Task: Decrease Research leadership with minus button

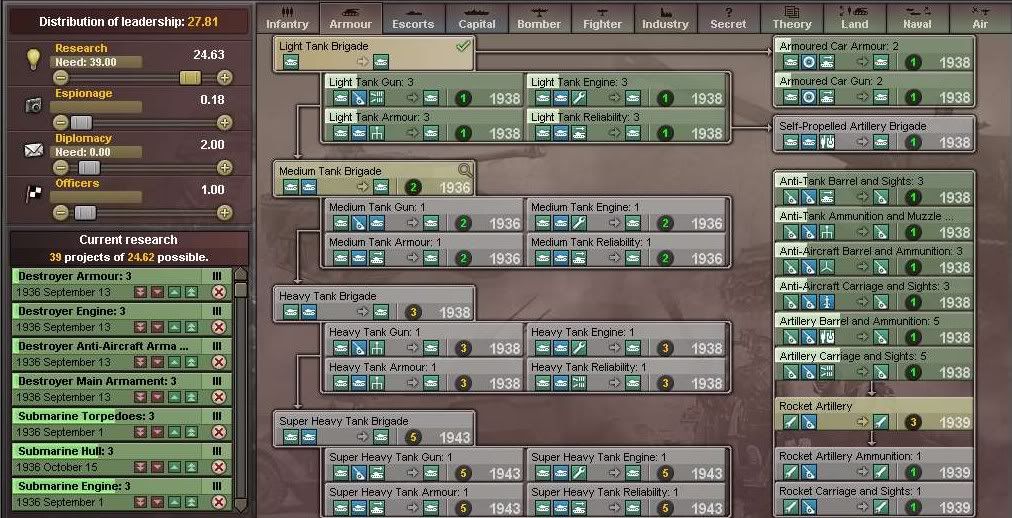Action: (60, 78)
